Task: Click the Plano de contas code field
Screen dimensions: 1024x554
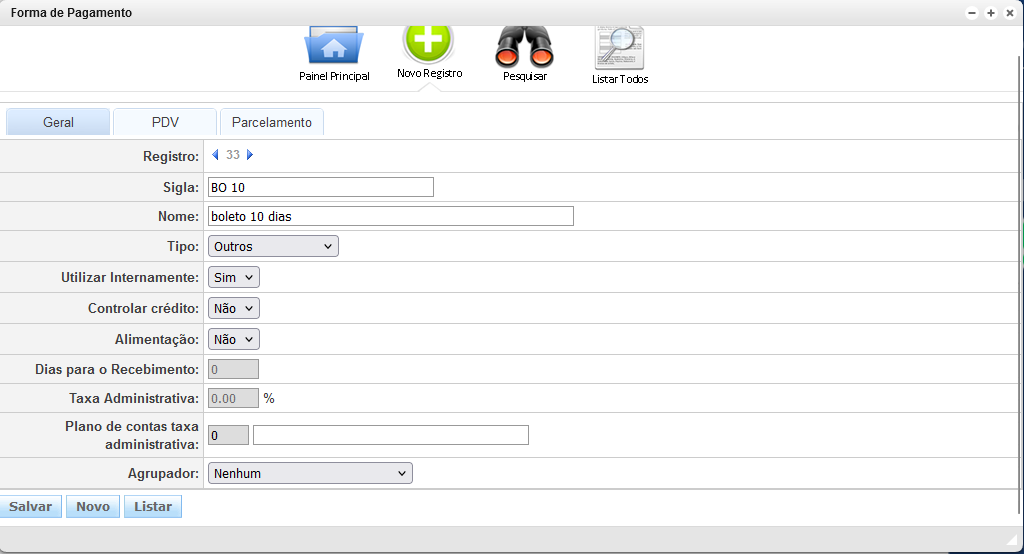Action: [x=228, y=435]
